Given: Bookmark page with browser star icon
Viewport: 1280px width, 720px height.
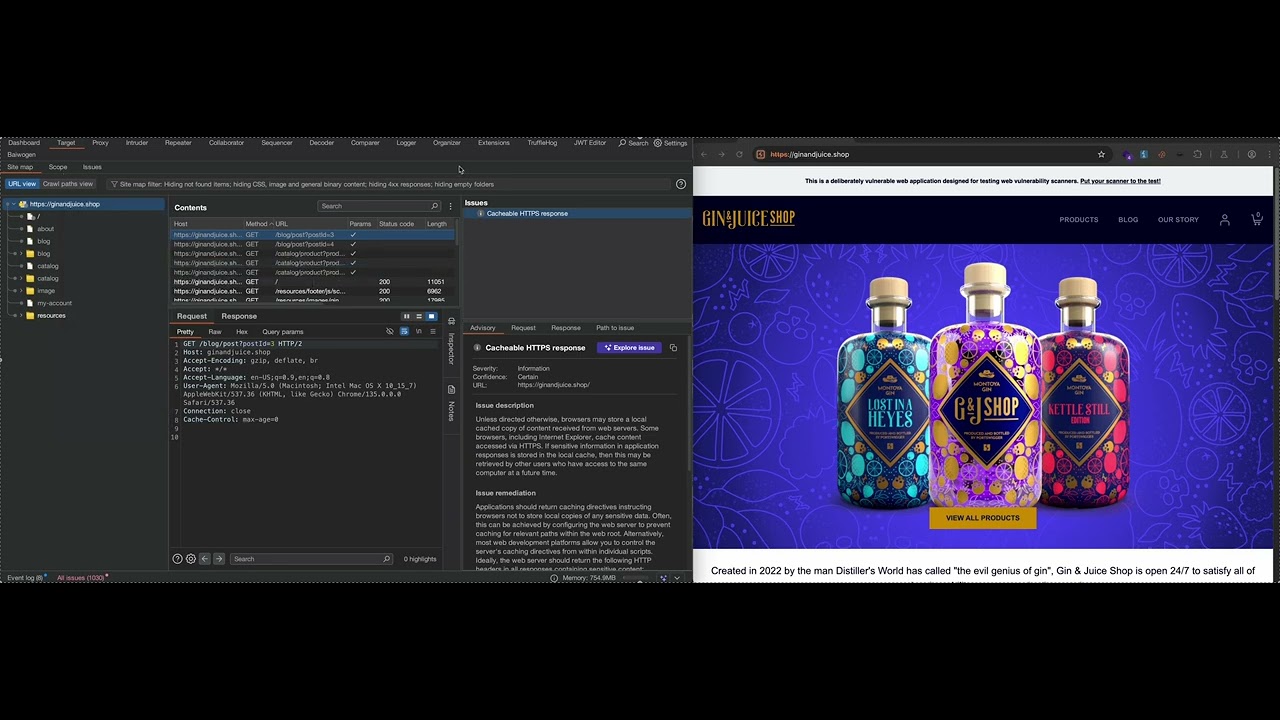Looking at the screenshot, I should click(1101, 154).
